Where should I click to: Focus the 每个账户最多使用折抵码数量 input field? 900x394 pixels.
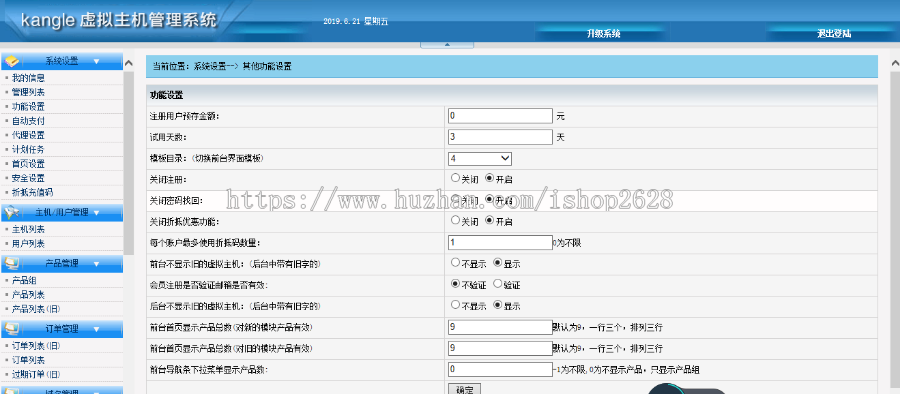pos(500,243)
